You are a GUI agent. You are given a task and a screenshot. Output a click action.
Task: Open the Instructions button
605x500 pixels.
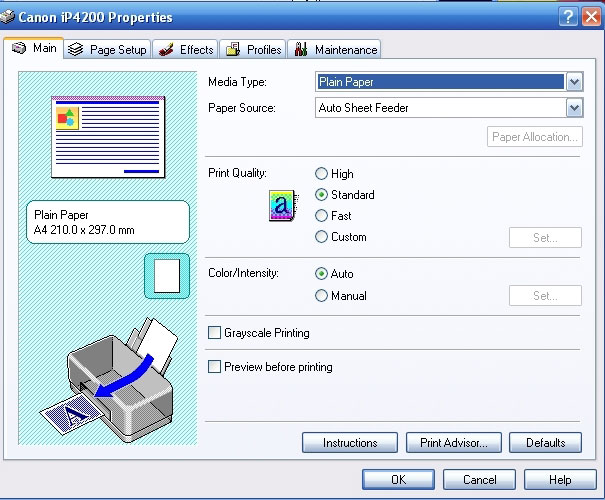click(350, 443)
